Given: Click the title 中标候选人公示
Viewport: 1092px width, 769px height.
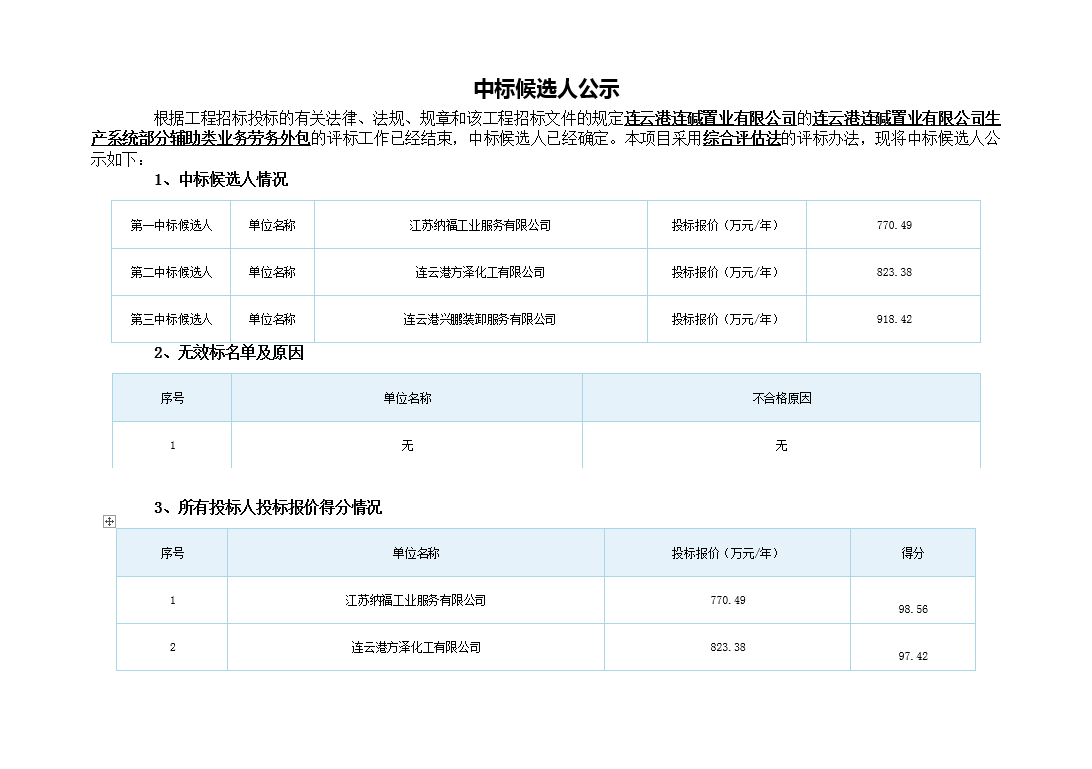Looking at the screenshot, I should click(546, 88).
